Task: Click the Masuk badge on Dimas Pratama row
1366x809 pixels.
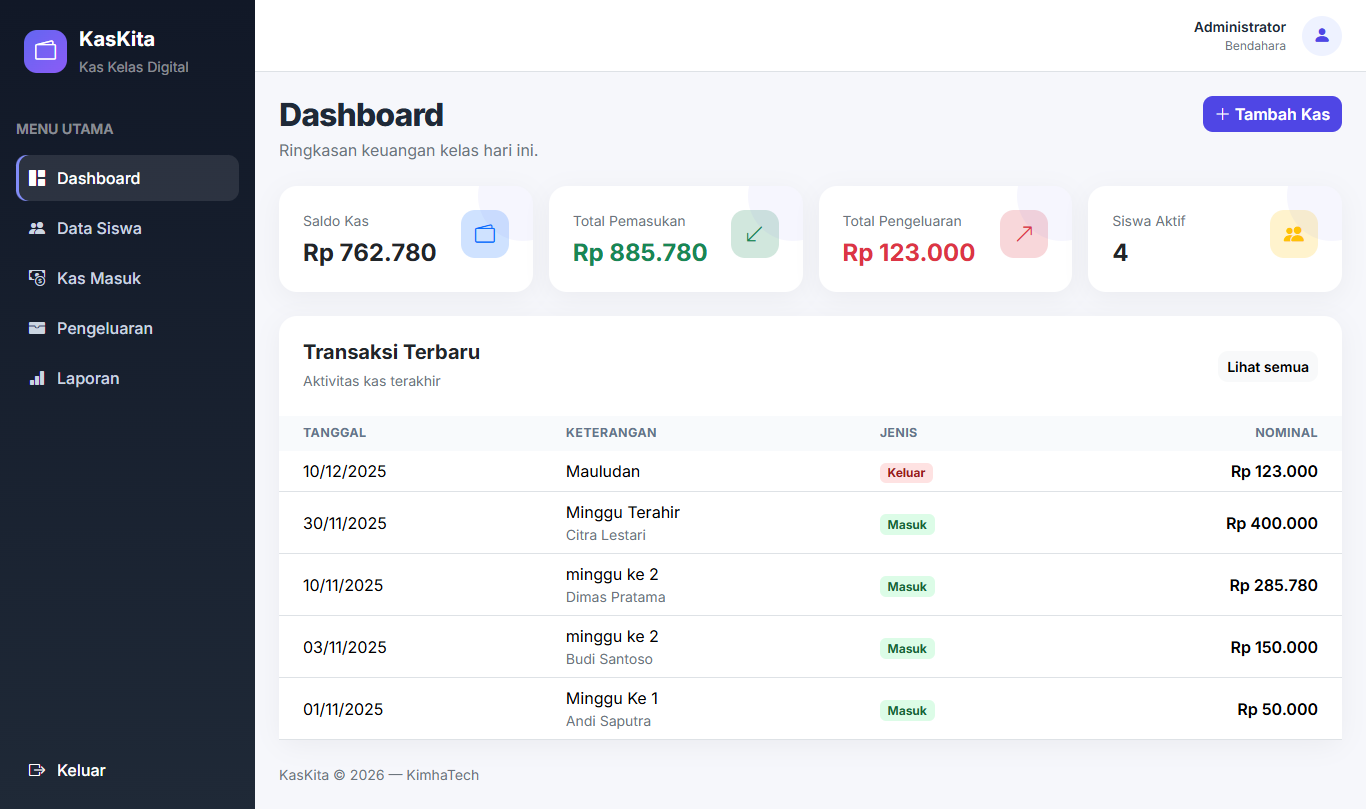Action: (907, 587)
